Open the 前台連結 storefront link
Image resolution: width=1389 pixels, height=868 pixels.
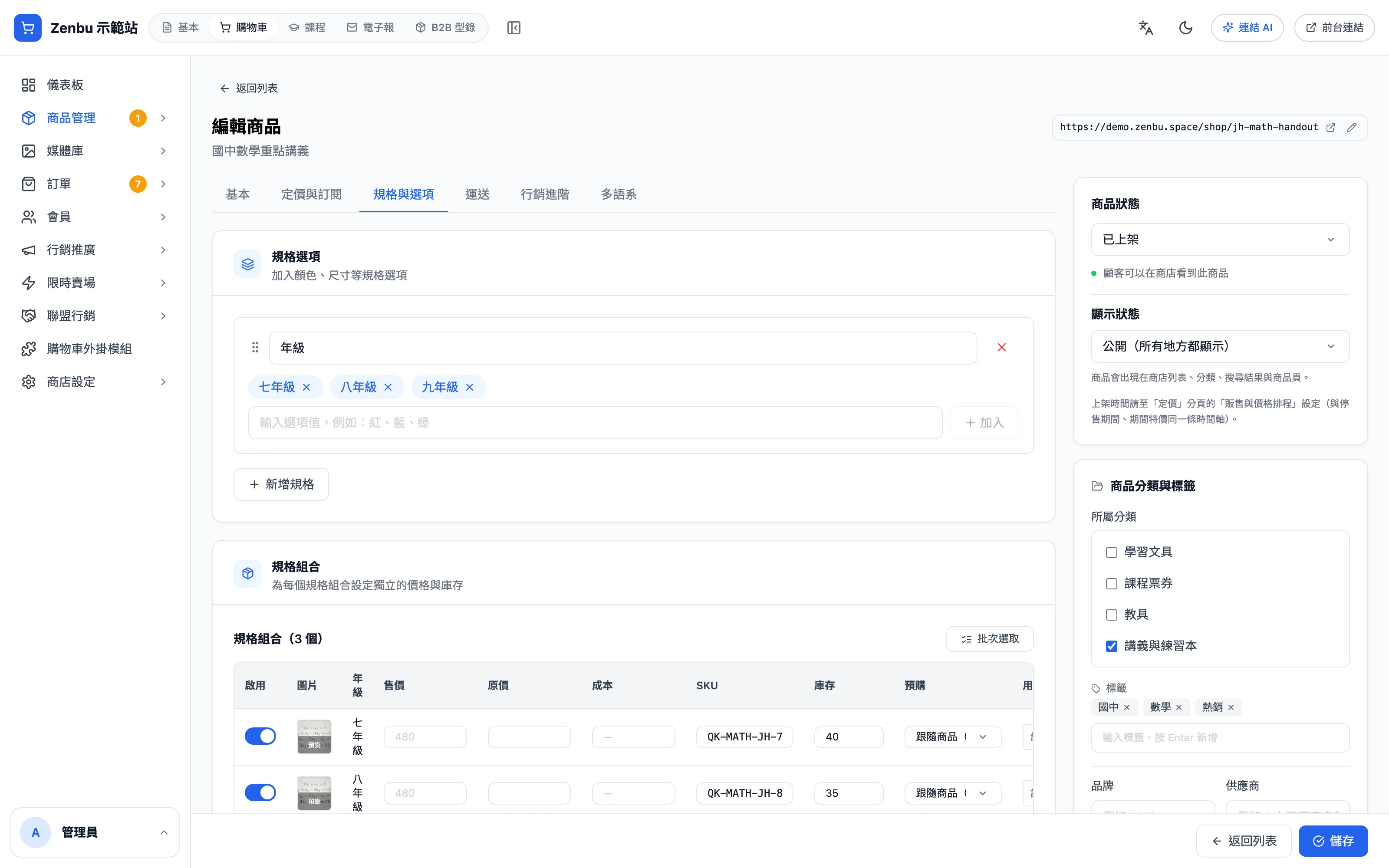coord(1334,27)
